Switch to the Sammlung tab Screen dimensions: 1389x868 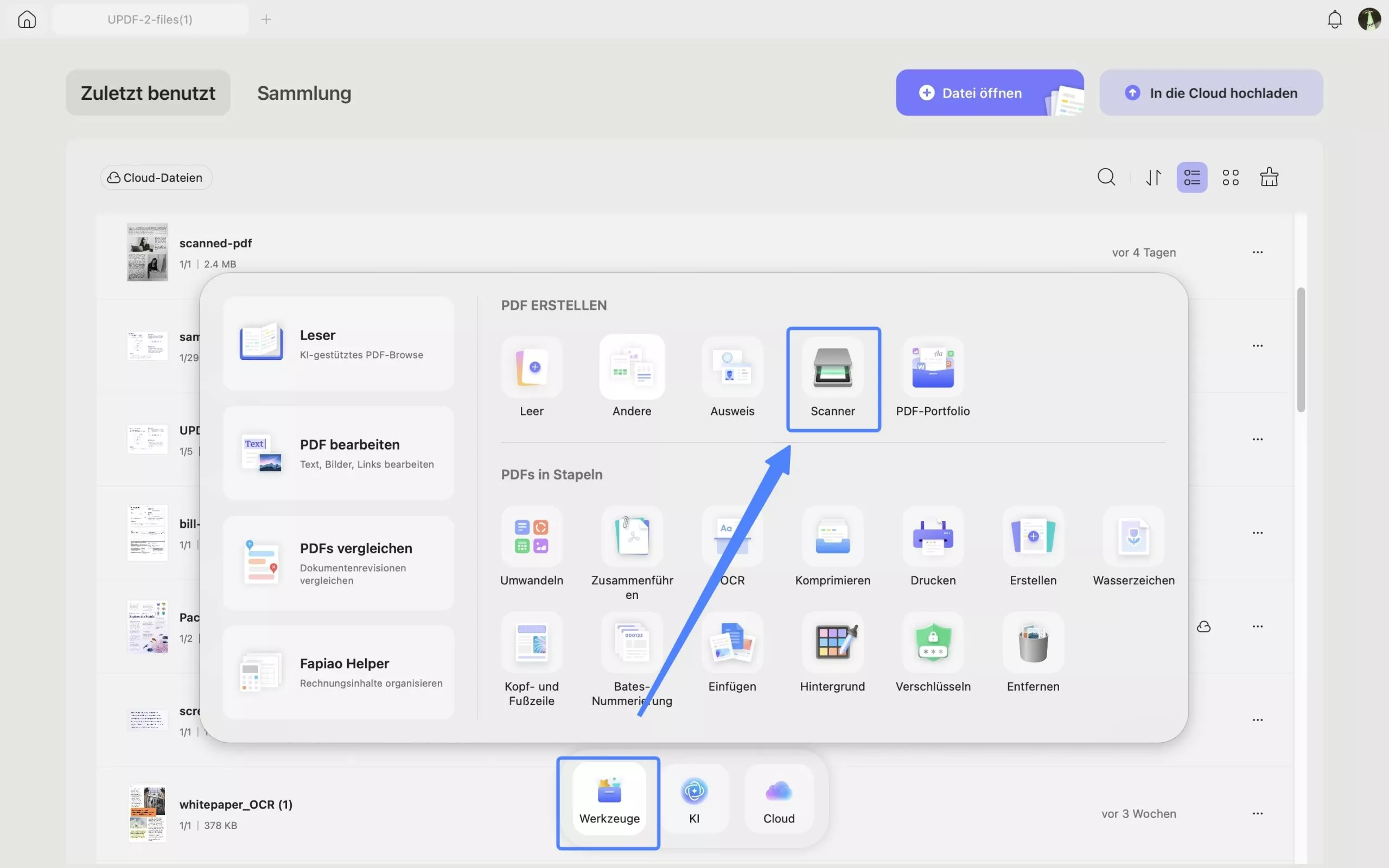point(304,93)
